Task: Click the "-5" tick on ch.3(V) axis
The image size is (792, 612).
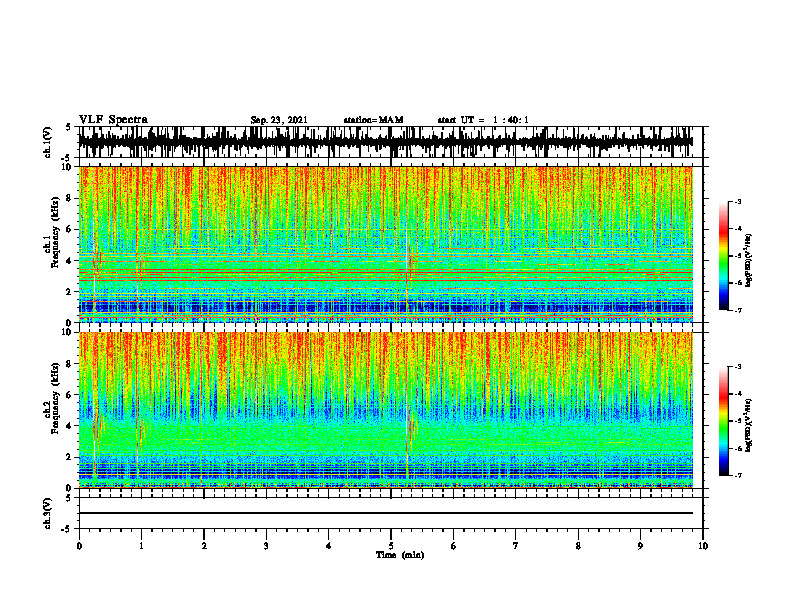Action: click(68, 529)
